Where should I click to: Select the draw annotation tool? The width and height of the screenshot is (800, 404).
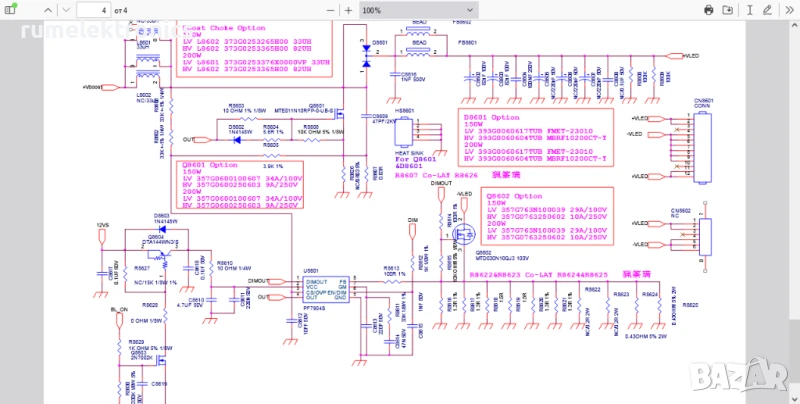click(x=767, y=9)
